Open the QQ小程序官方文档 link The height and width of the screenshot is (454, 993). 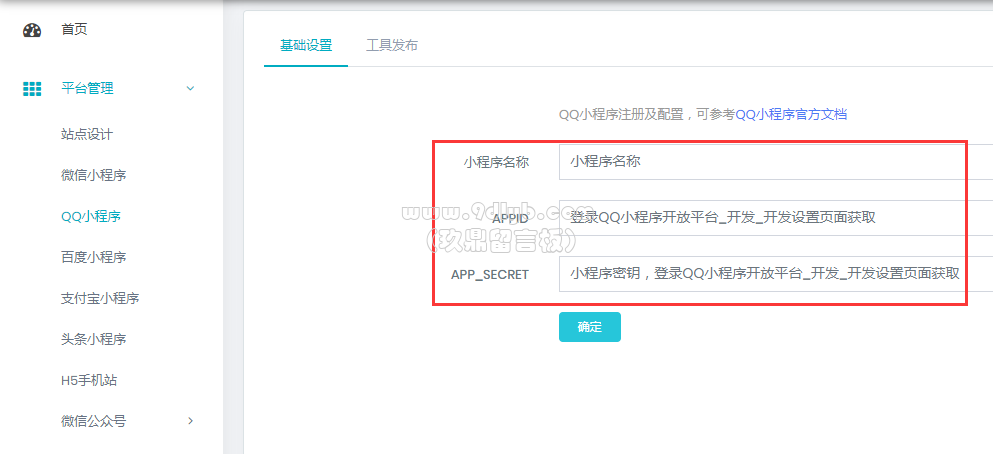(x=791, y=115)
